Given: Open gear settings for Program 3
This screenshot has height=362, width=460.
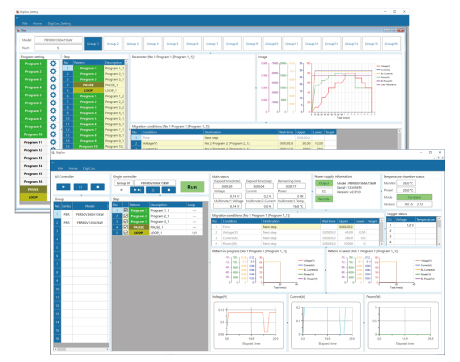Looking at the screenshot, I should [x=53, y=79].
